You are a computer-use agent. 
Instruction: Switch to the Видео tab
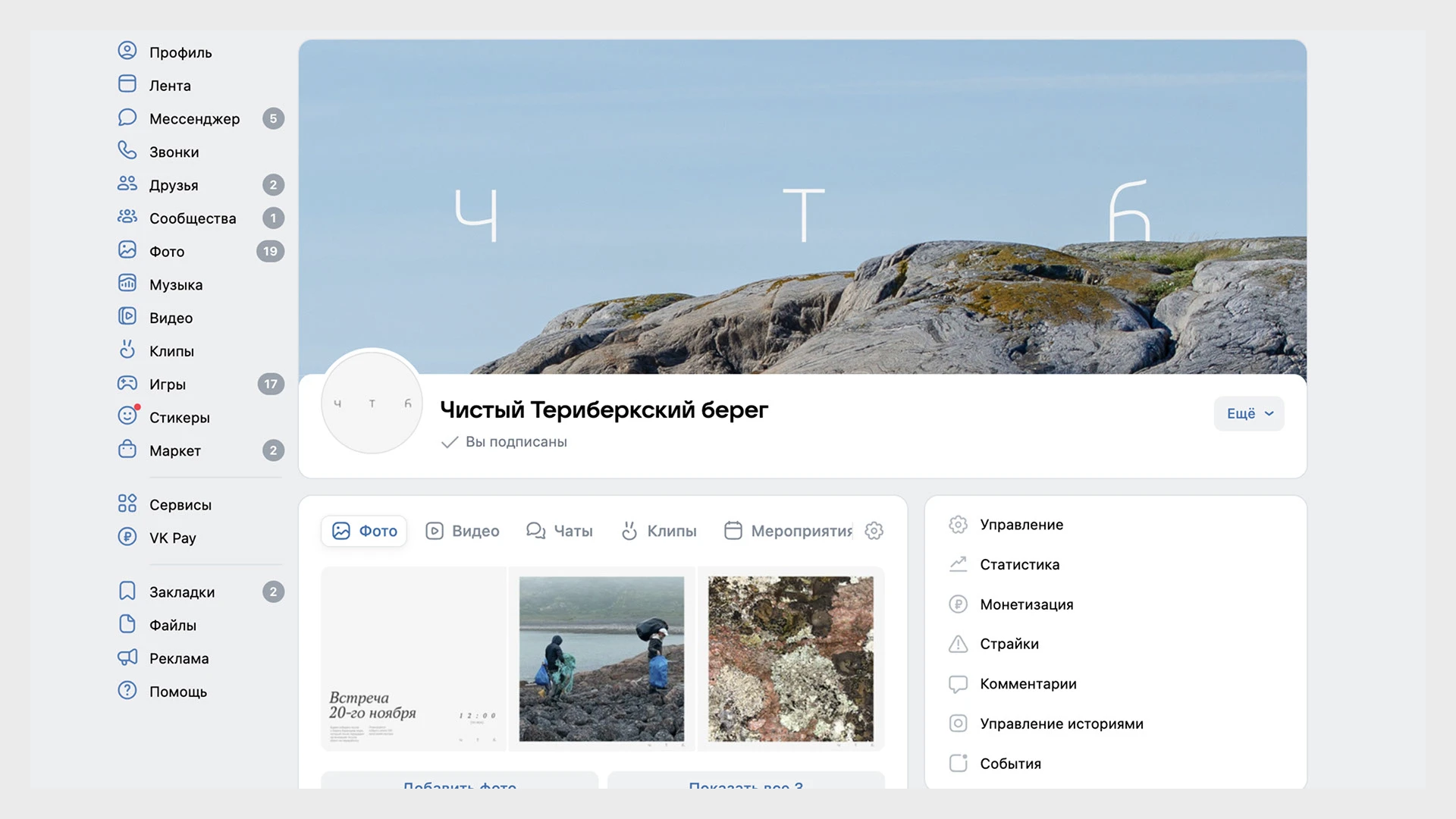(x=463, y=531)
